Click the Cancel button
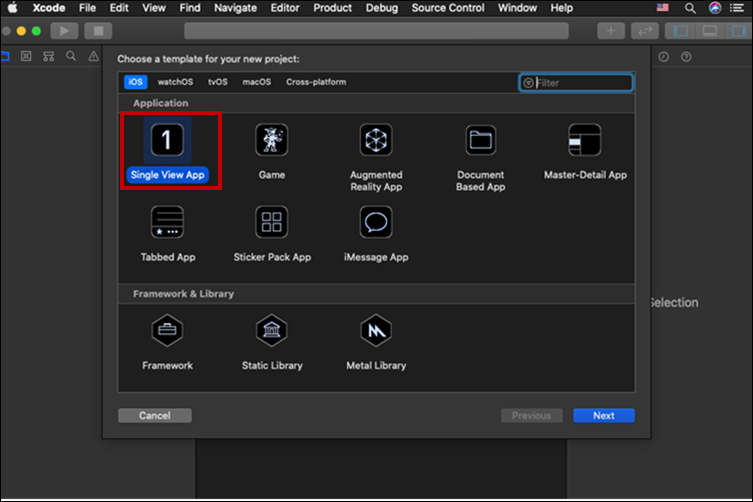 pos(155,416)
